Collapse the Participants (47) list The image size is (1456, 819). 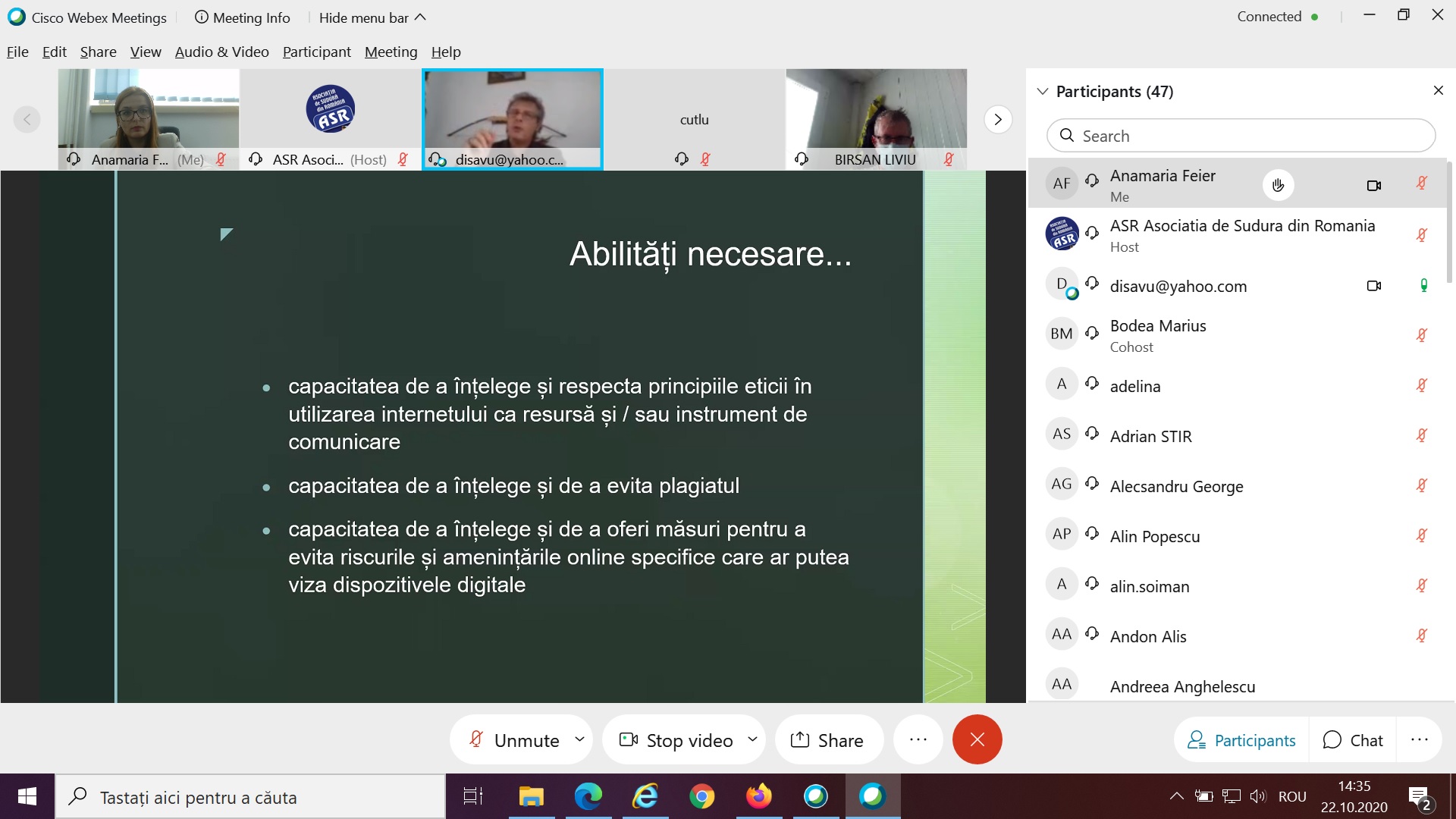click(x=1043, y=92)
